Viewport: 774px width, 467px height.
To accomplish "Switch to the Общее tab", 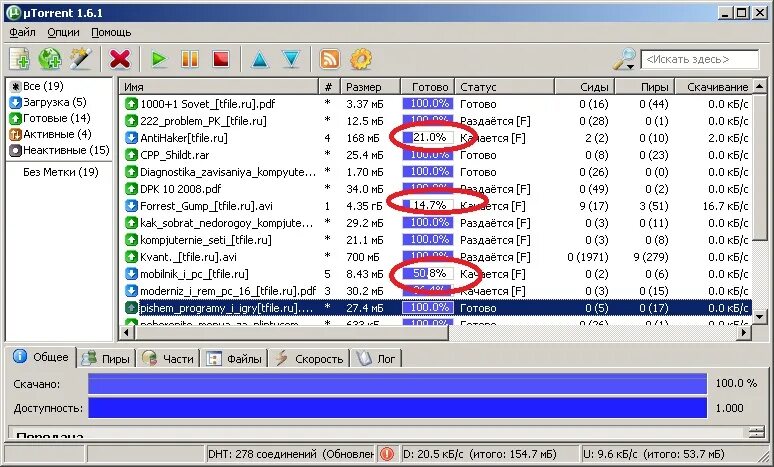I will [41, 357].
